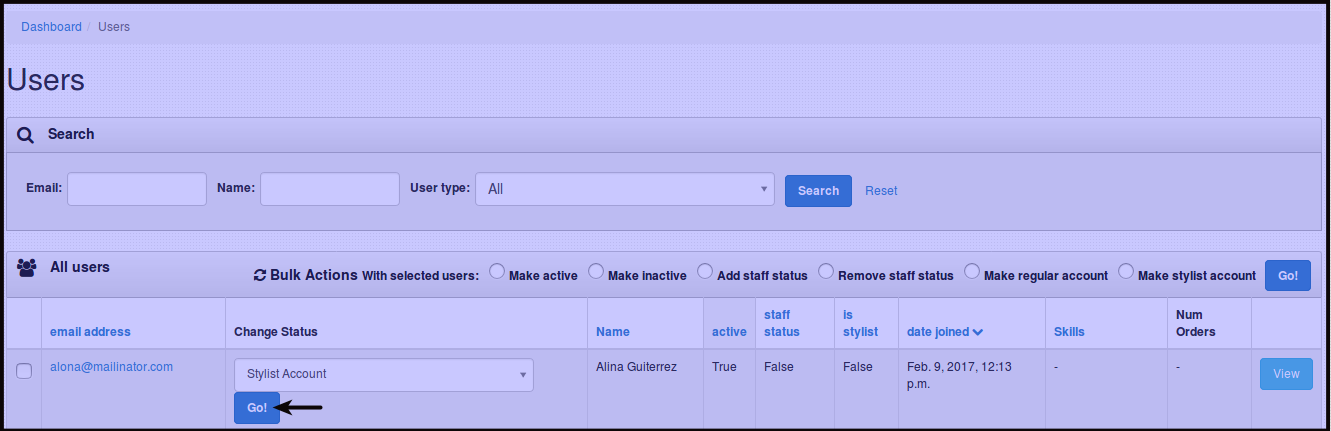Select Make regular account radio button

tap(972, 272)
